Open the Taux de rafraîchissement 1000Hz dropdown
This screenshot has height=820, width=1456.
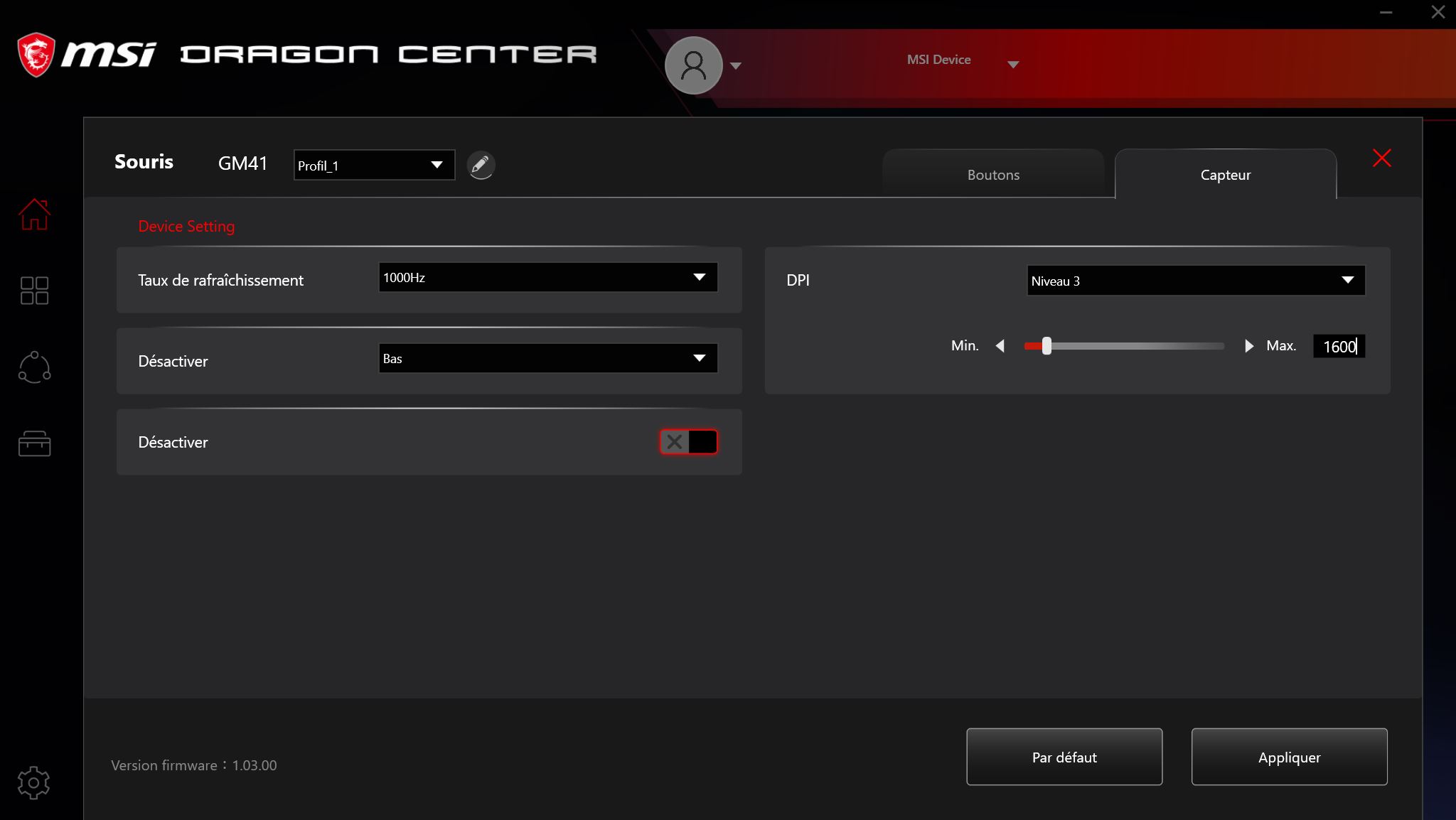click(547, 277)
